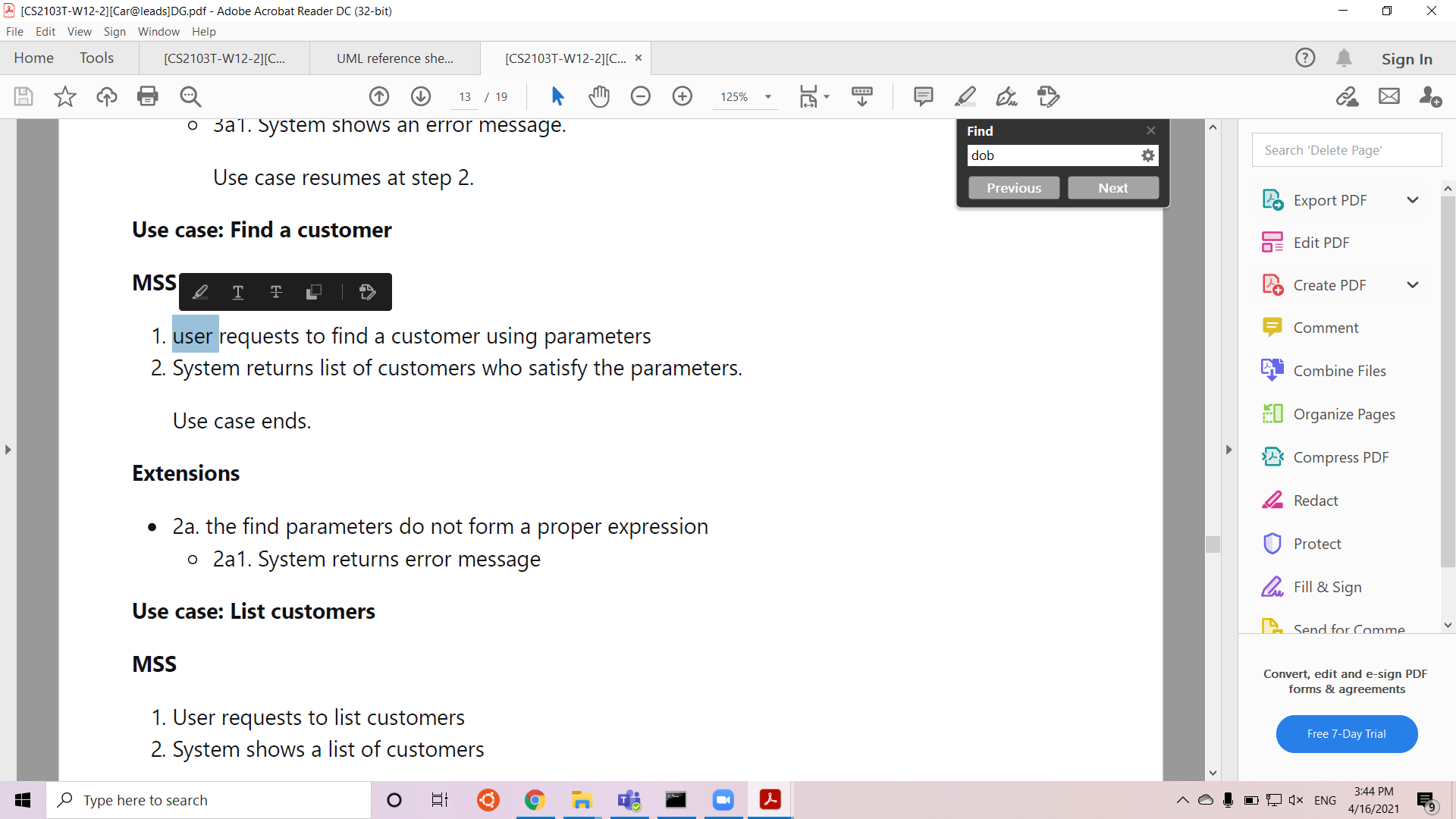Click the Free 7-Day Trial button

[1346, 733]
